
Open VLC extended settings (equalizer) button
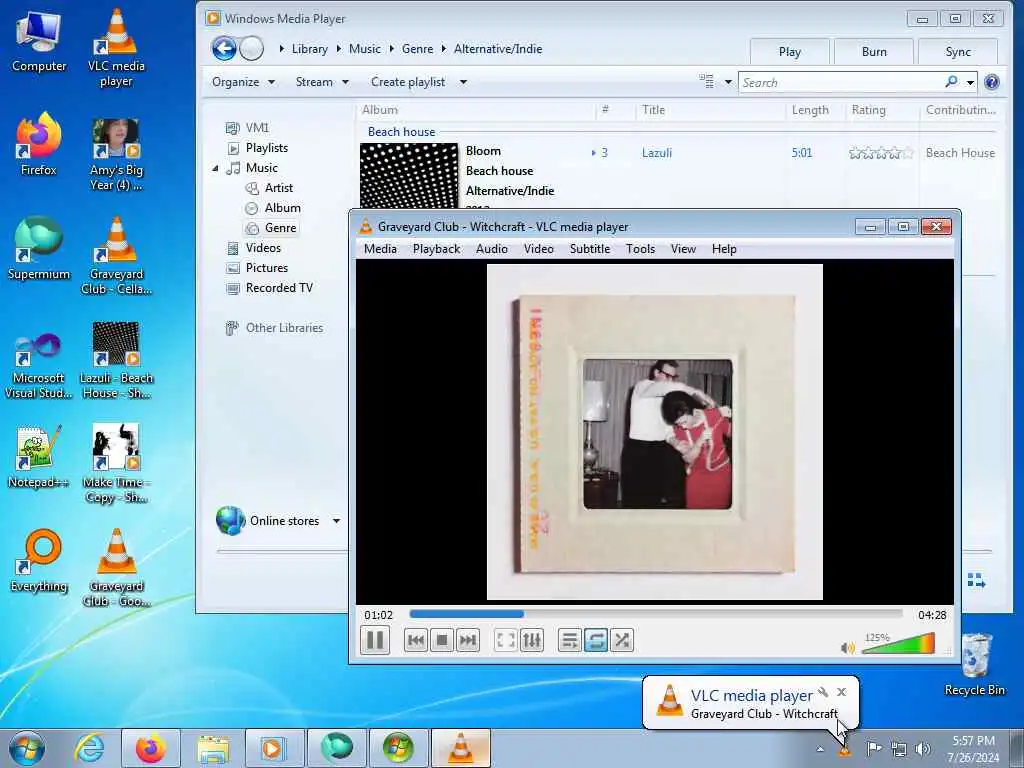coord(532,640)
